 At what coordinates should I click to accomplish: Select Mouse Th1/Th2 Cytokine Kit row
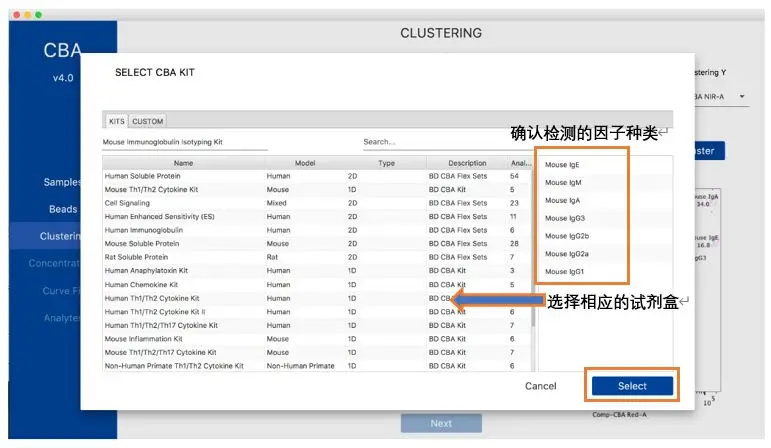click(x=152, y=189)
